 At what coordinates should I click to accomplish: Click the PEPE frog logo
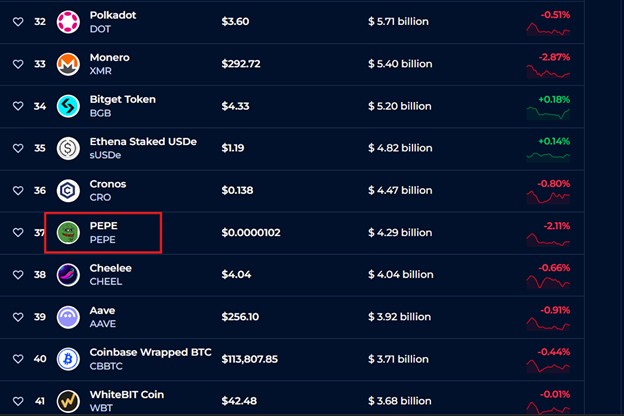pos(68,232)
